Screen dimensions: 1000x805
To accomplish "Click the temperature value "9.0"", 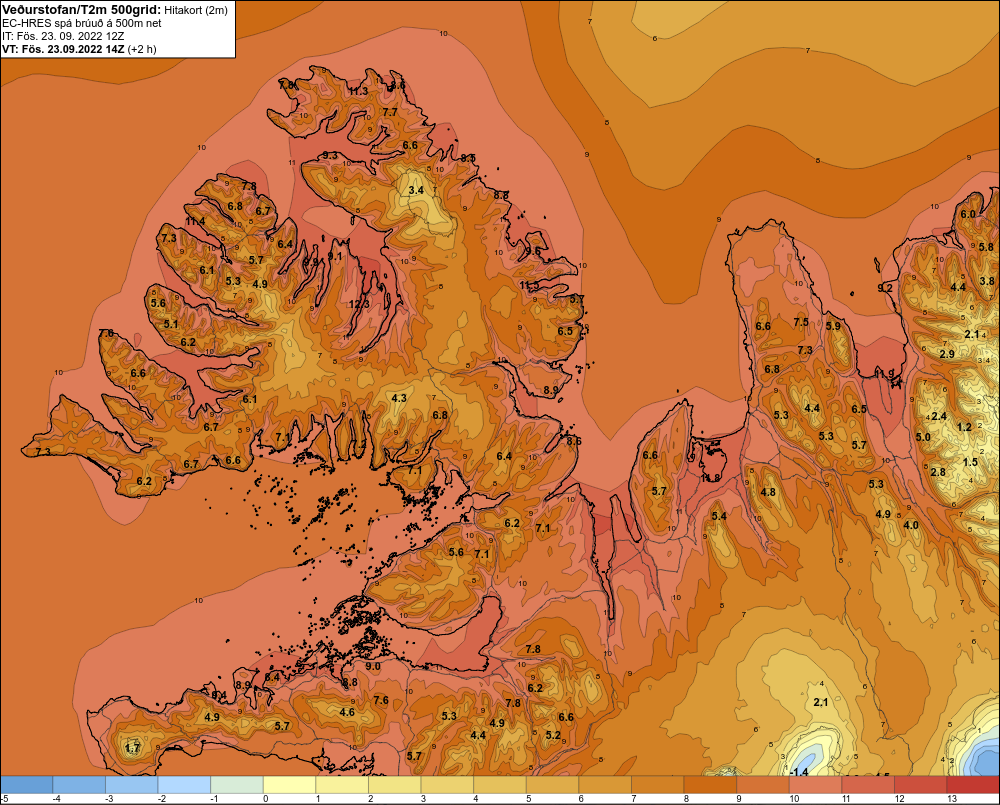I will [x=372, y=667].
